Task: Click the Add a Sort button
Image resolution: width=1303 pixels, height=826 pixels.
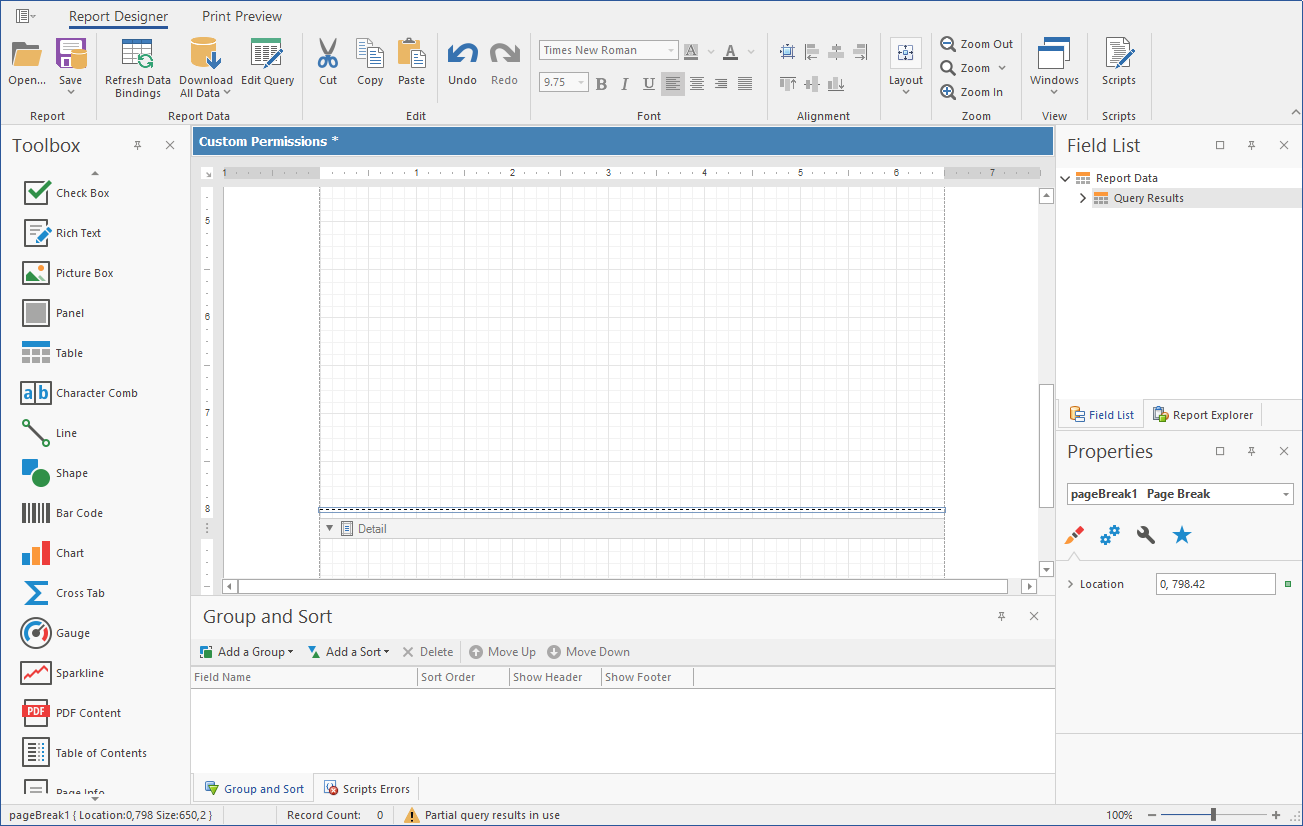Action: [348, 652]
